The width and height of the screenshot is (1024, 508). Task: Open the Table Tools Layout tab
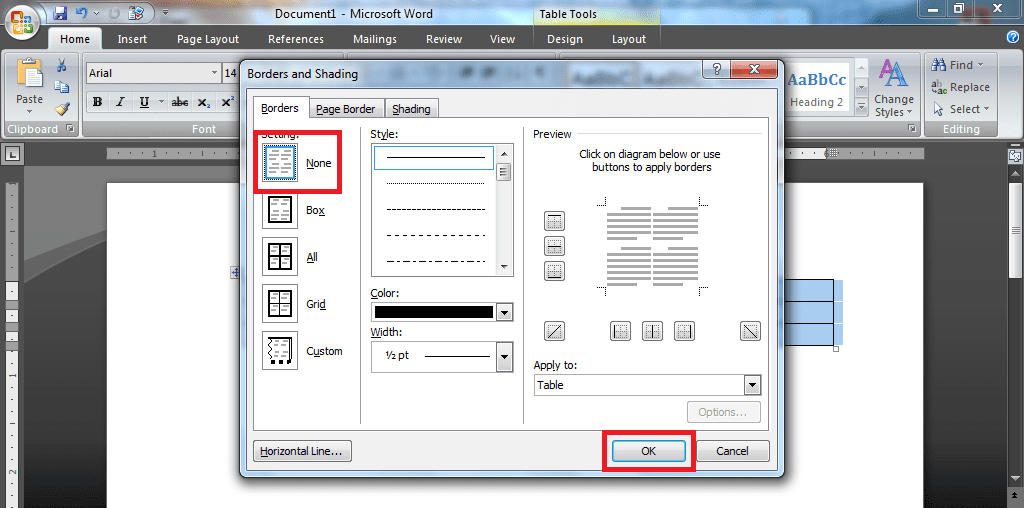629,39
